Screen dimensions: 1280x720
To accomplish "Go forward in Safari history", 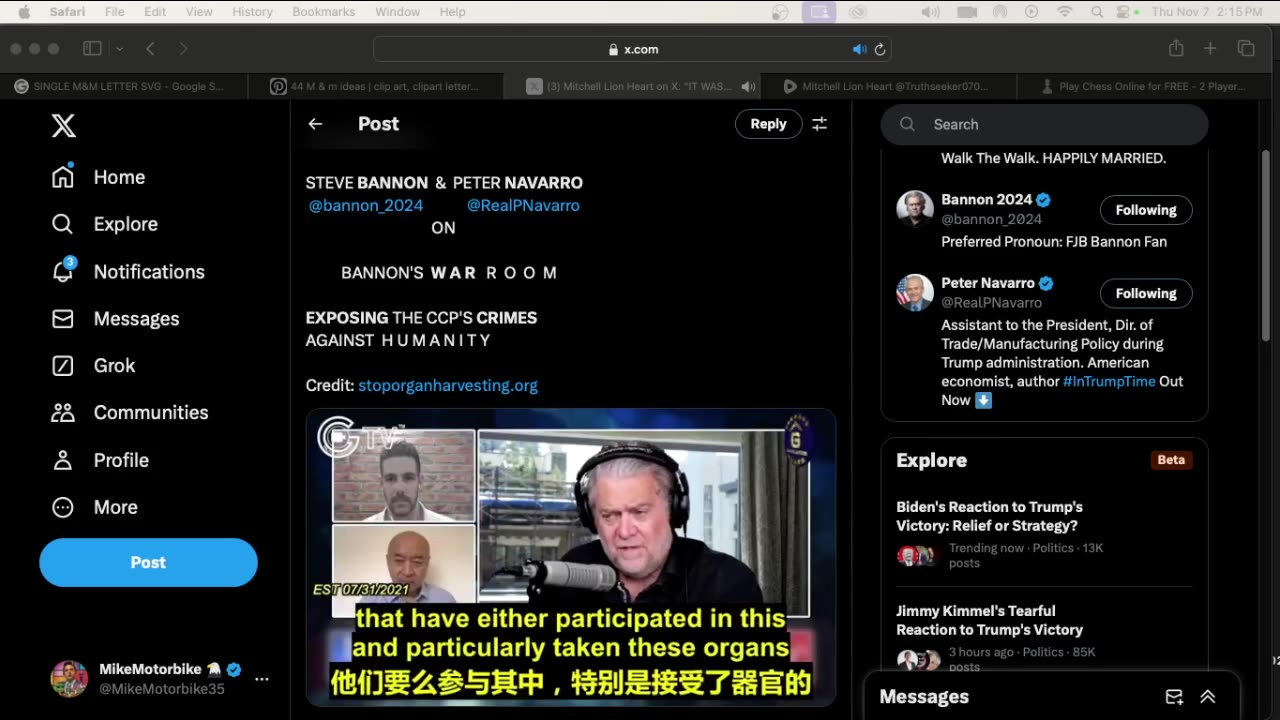I will pos(183,49).
